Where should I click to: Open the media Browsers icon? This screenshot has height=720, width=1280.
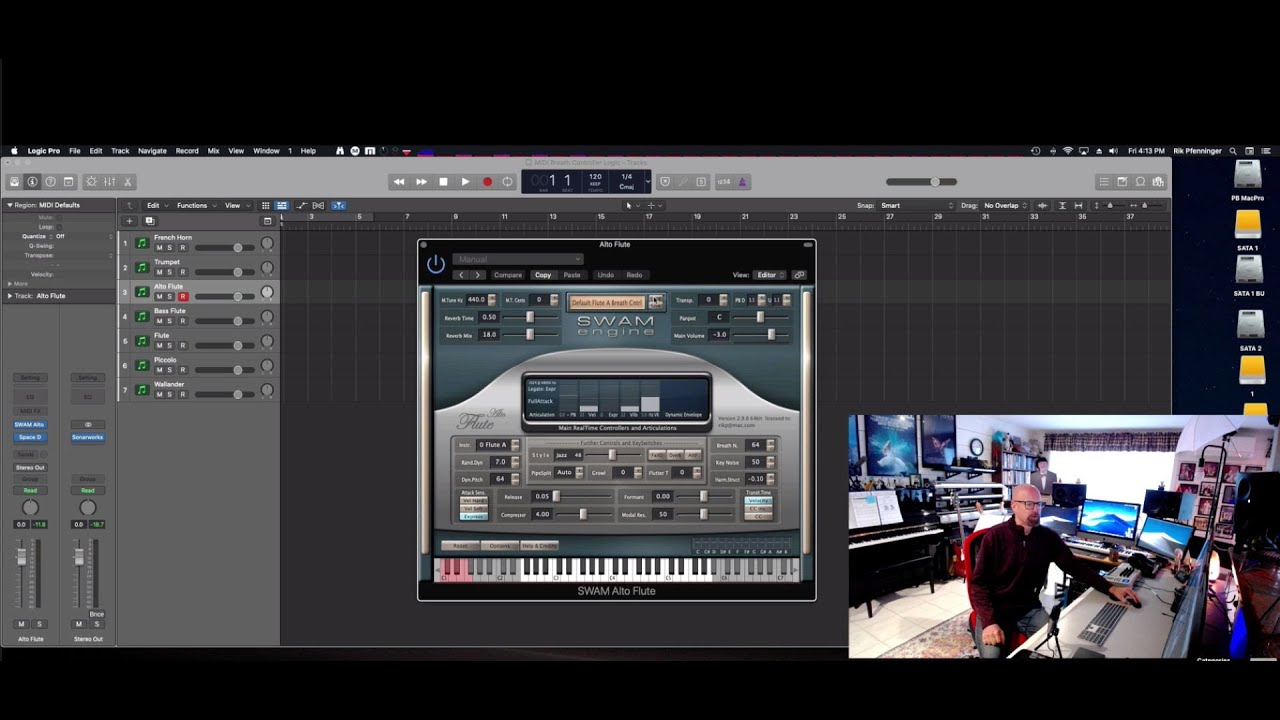(1158, 182)
